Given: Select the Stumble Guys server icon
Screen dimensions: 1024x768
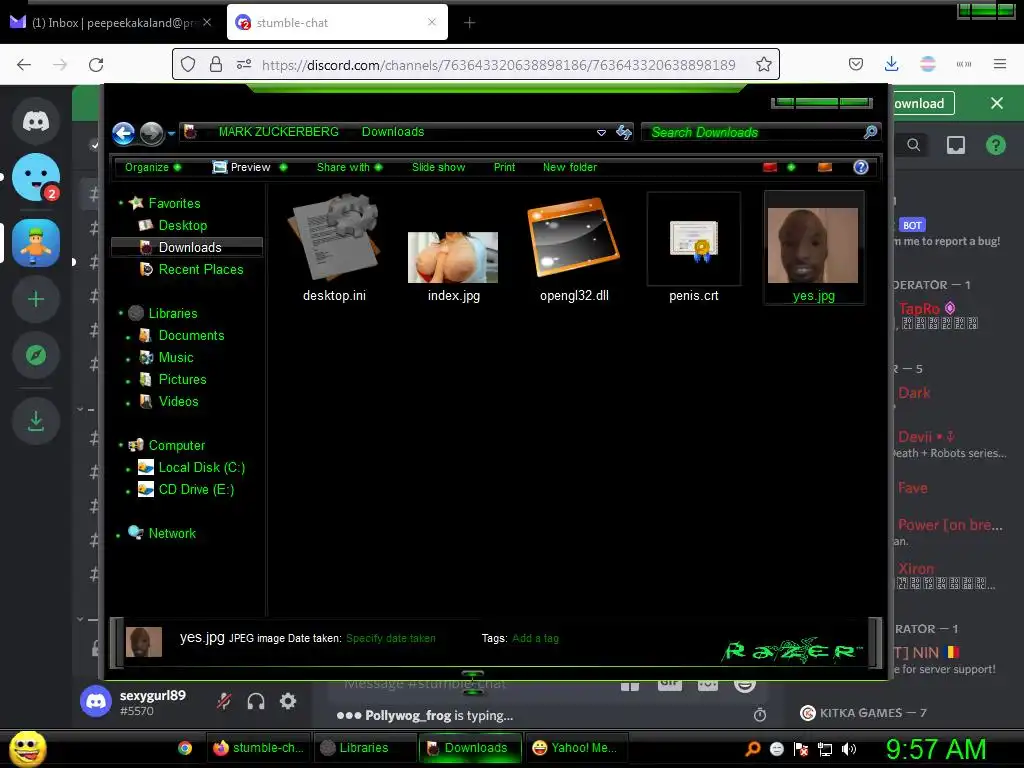Looking at the screenshot, I should click(x=36, y=243).
